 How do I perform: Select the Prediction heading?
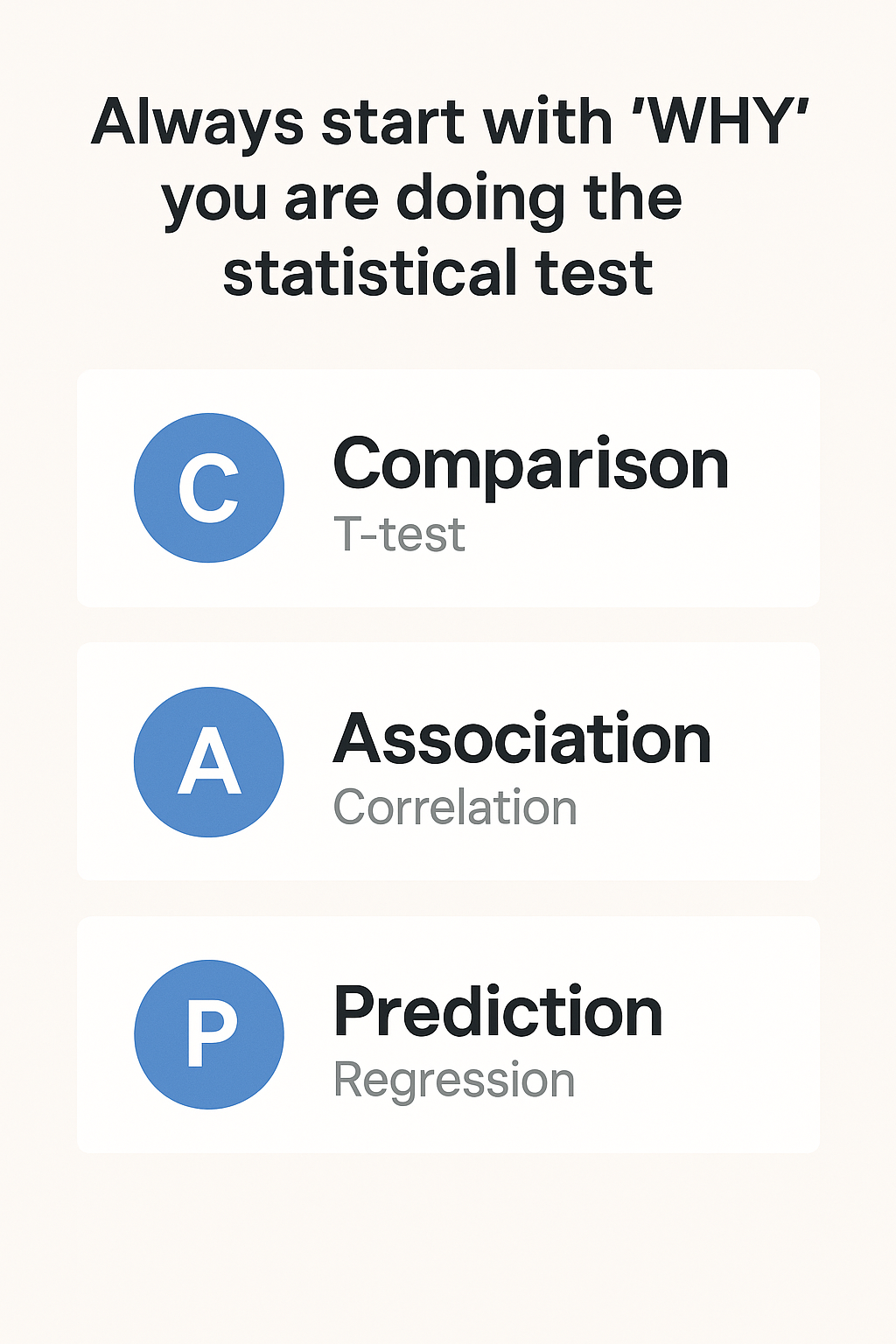[x=498, y=1012]
